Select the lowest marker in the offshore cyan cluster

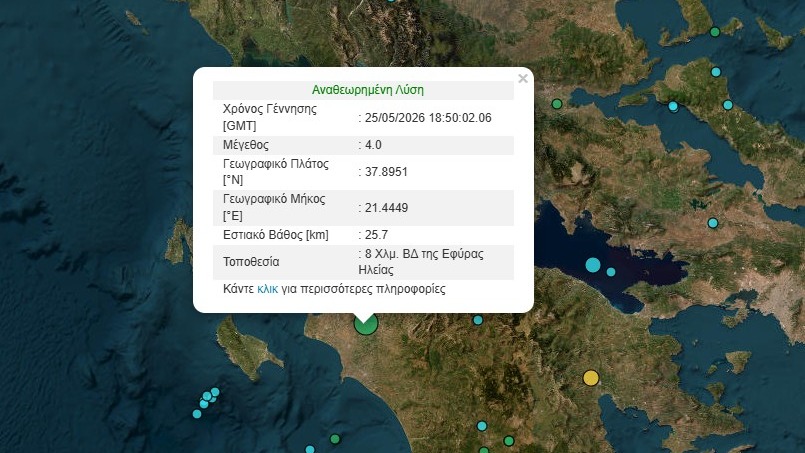tap(197, 413)
